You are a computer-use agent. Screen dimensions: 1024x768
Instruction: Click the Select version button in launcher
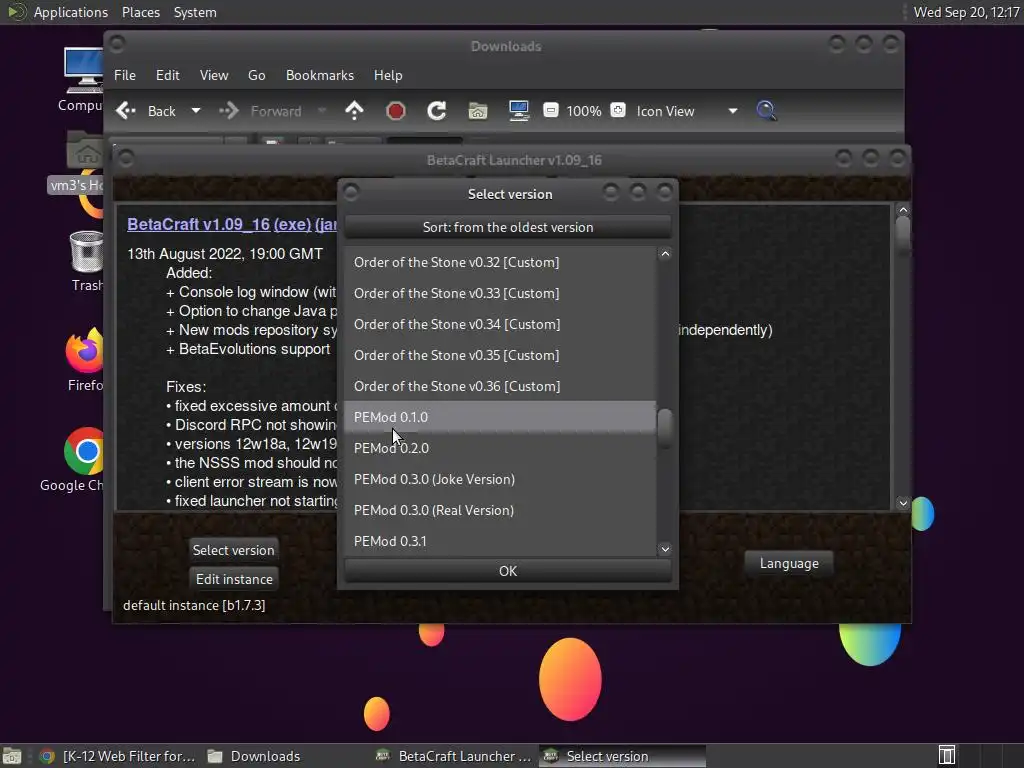233,550
